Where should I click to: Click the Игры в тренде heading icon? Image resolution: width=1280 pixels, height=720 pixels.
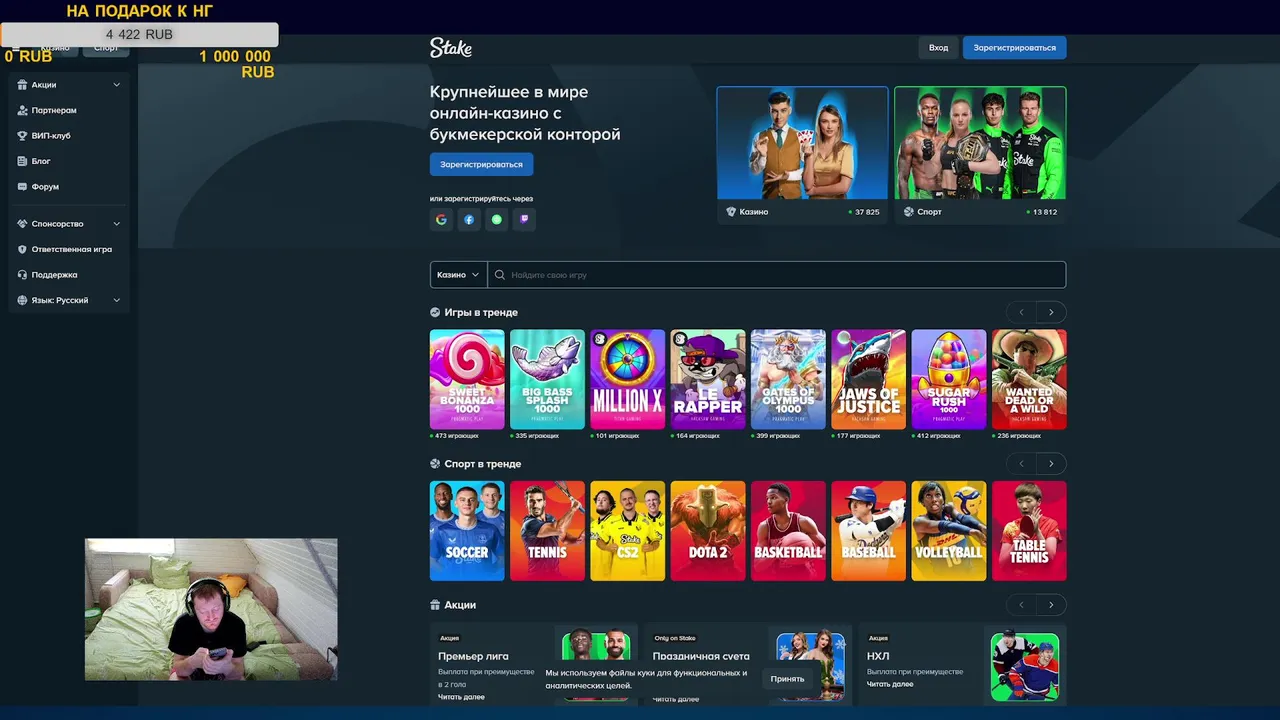click(435, 312)
